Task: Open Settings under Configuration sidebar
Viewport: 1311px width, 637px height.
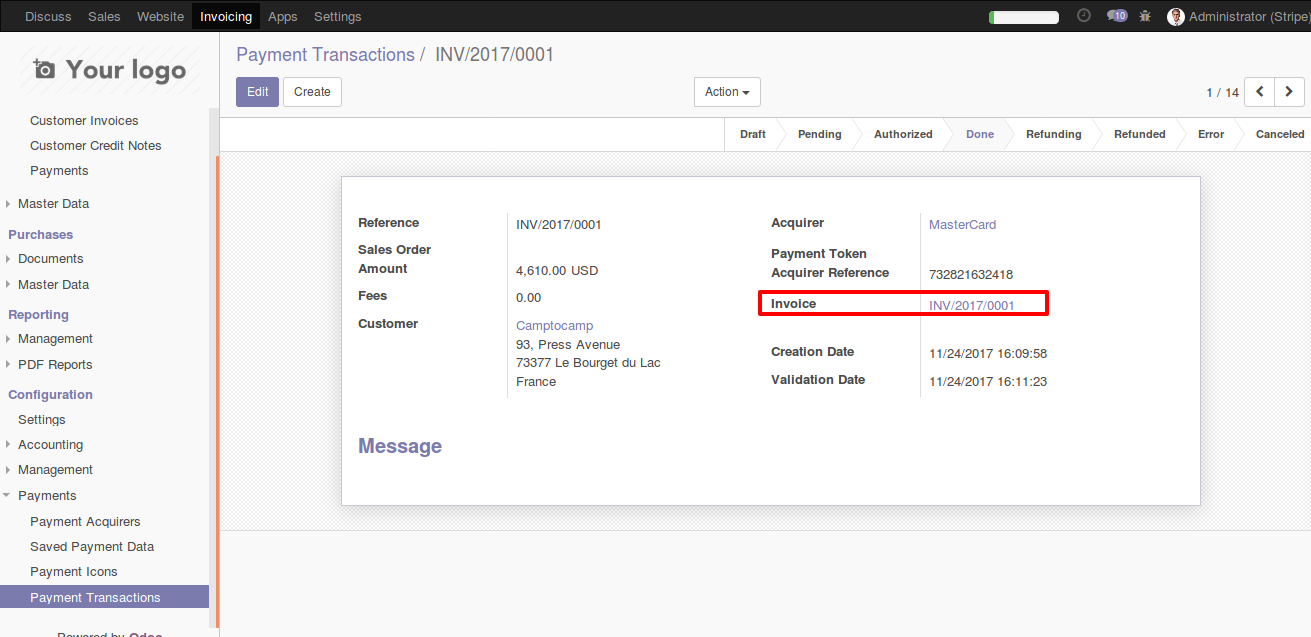Action: 41,419
